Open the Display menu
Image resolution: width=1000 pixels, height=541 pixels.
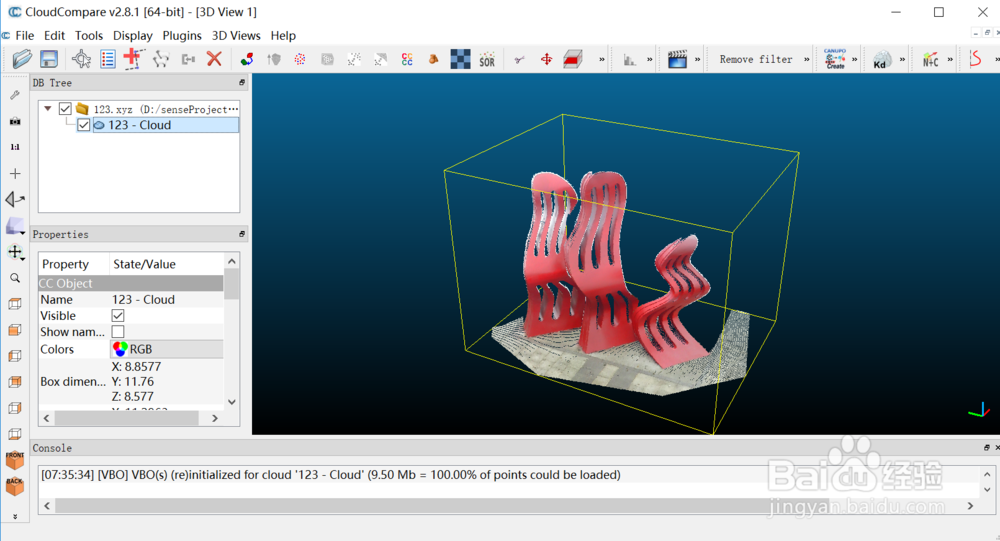tap(133, 36)
